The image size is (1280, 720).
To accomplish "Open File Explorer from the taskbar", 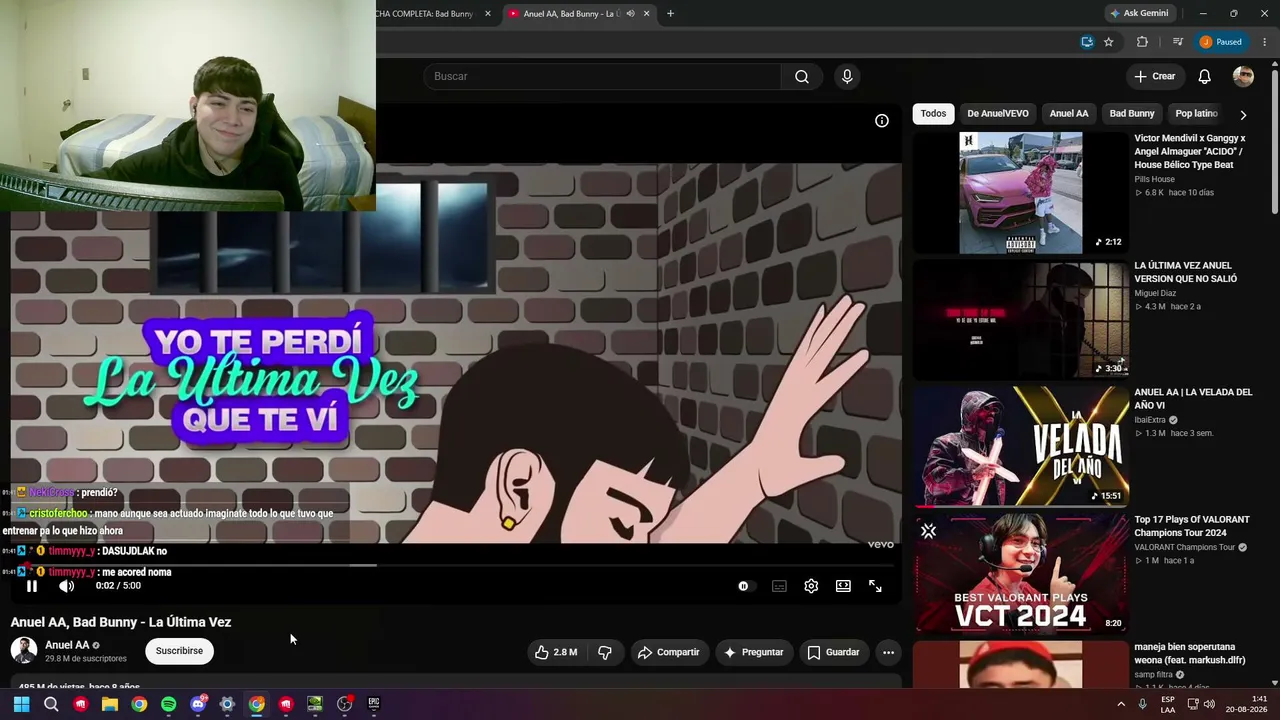I will tap(110, 704).
